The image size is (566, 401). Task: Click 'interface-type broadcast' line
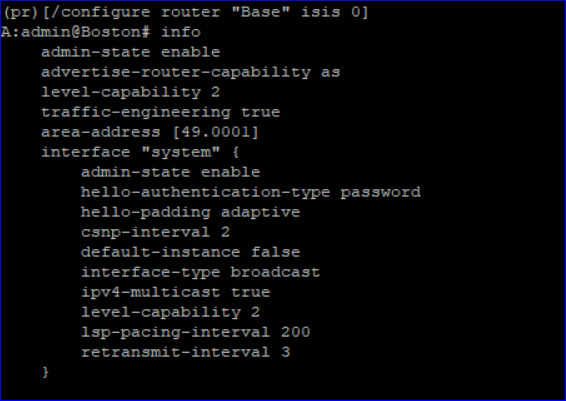pyautogui.click(x=200, y=272)
